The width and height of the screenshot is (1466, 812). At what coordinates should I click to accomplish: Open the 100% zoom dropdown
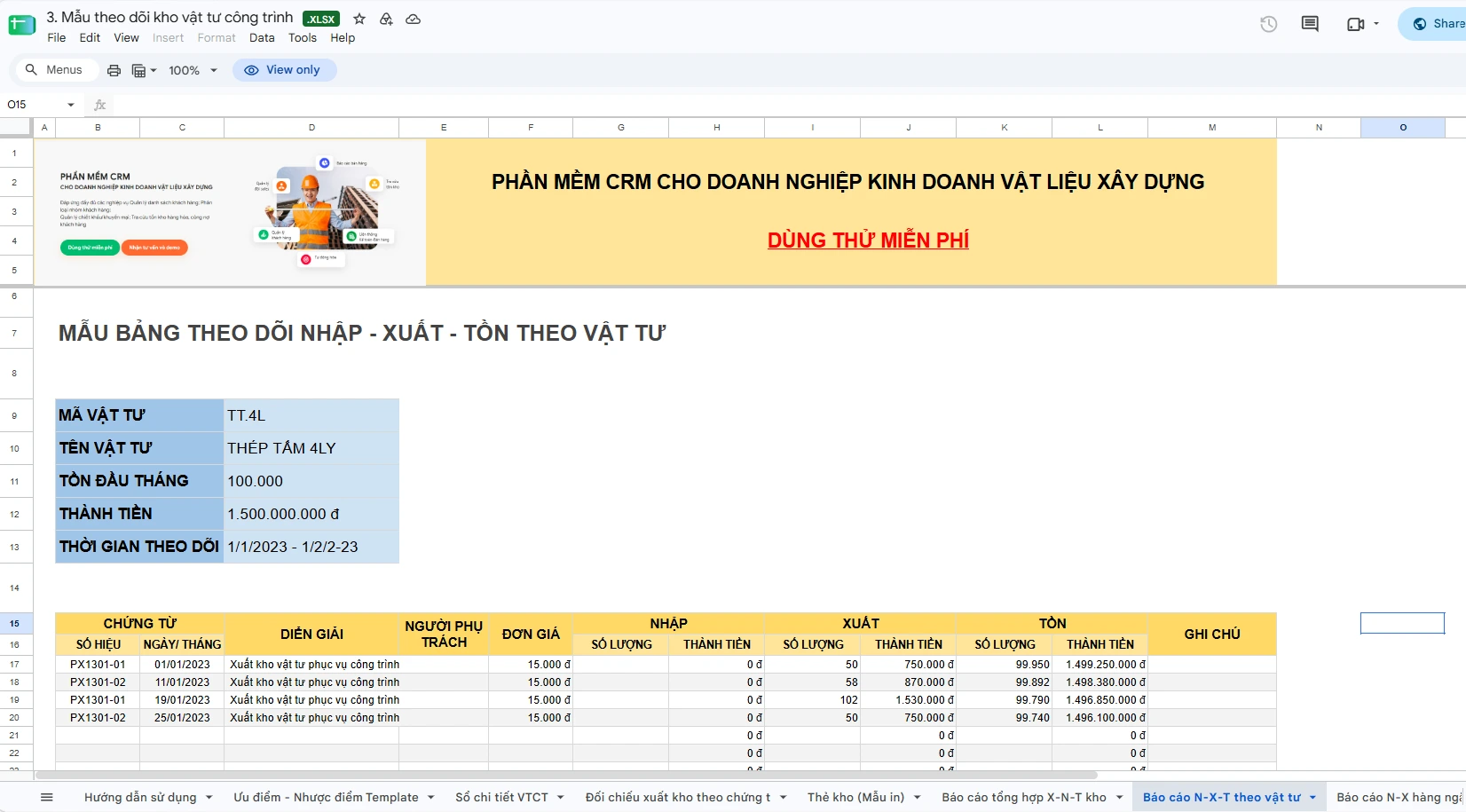click(x=193, y=70)
